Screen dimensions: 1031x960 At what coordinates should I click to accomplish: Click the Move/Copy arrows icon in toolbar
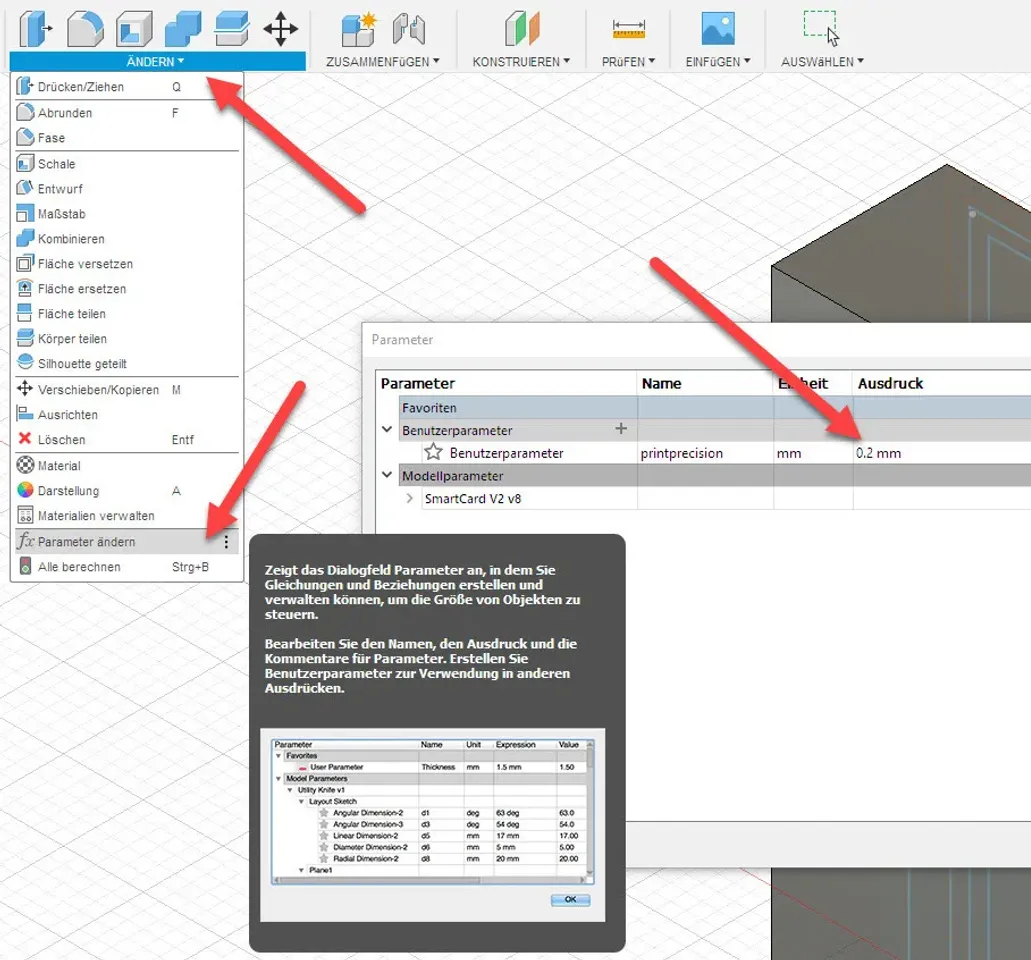coord(281,28)
